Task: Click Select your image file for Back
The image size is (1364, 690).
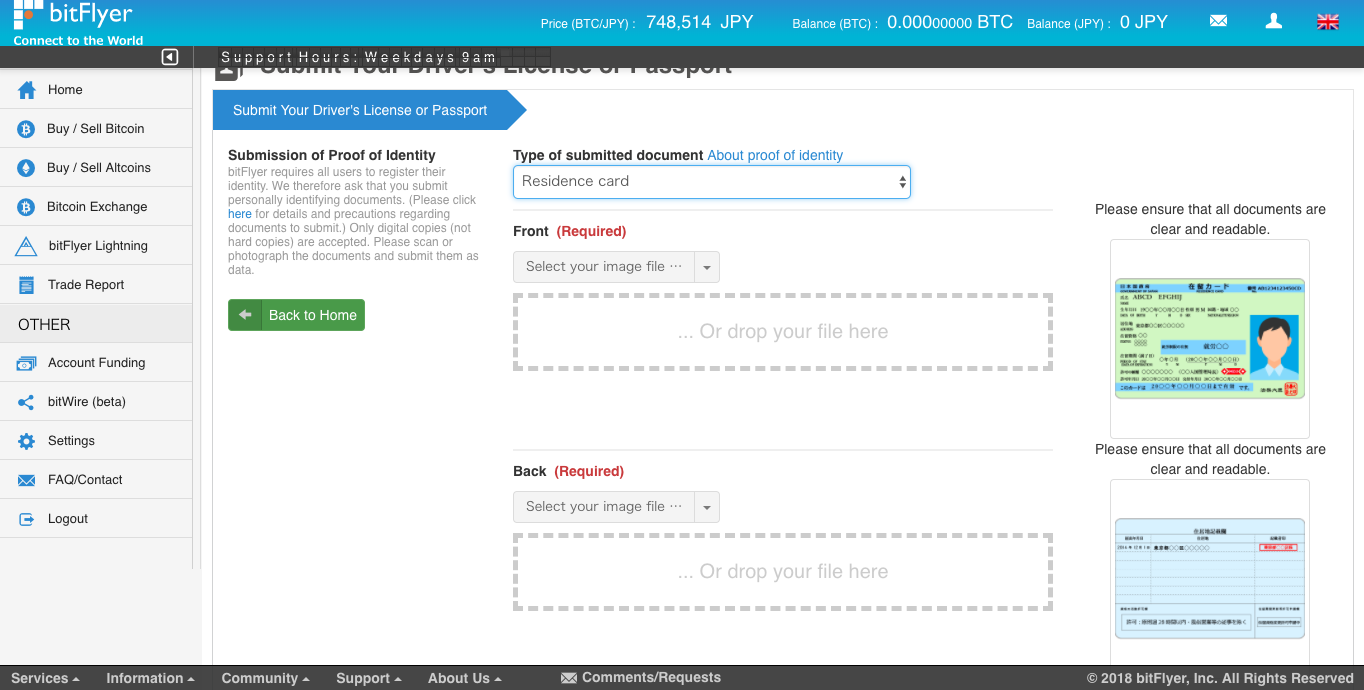Action: point(604,507)
